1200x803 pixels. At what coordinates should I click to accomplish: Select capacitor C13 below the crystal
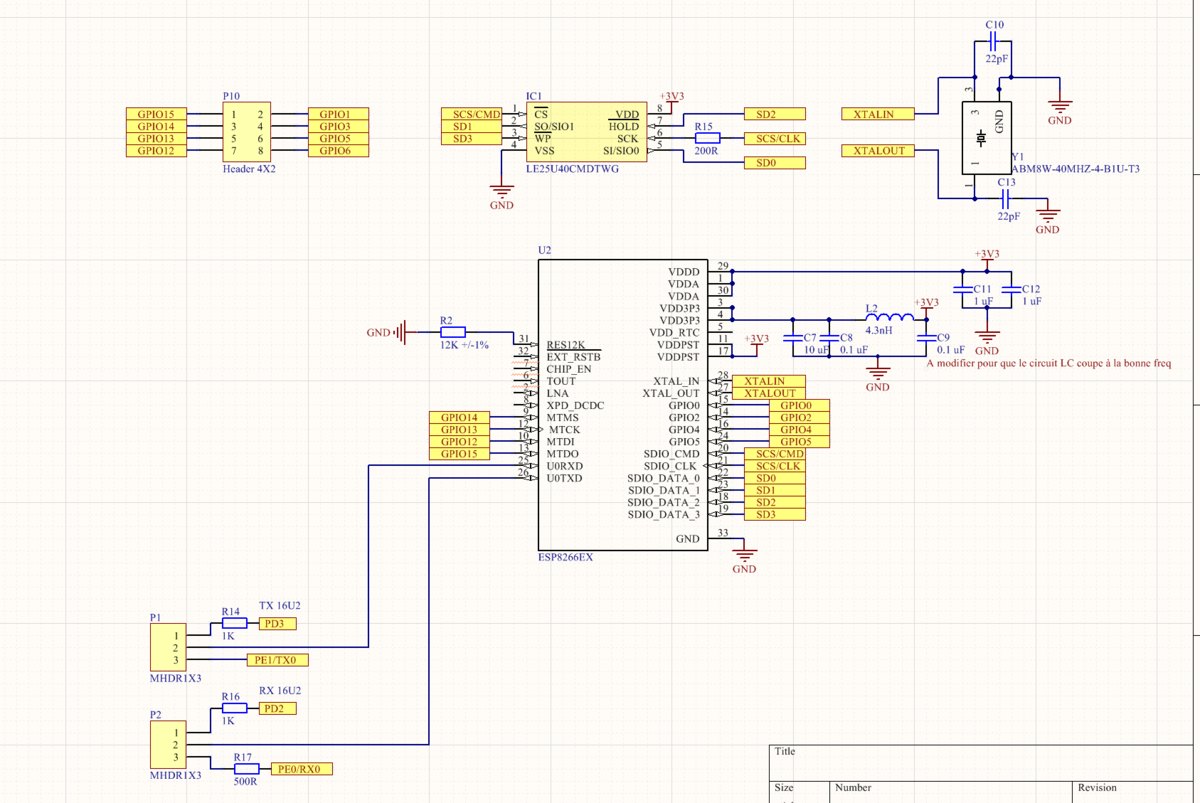click(x=1006, y=199)
